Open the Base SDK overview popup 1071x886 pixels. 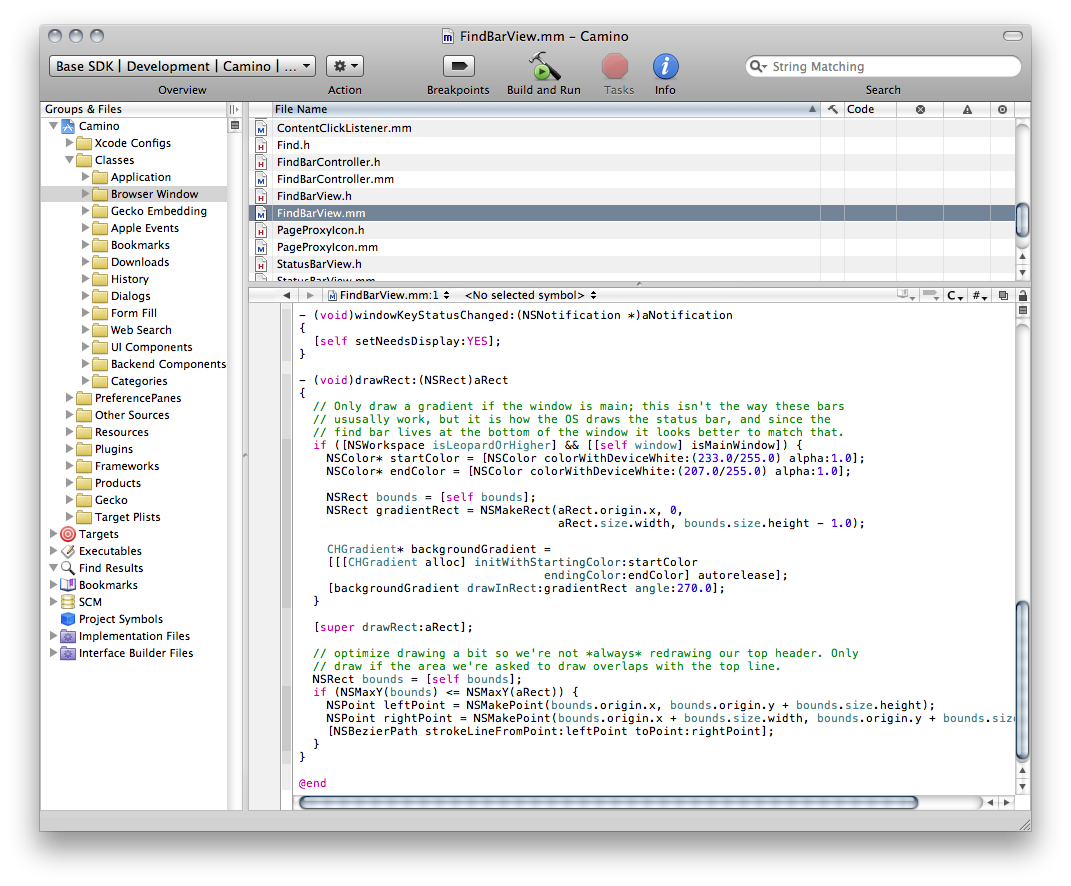[x=182, y=66]
